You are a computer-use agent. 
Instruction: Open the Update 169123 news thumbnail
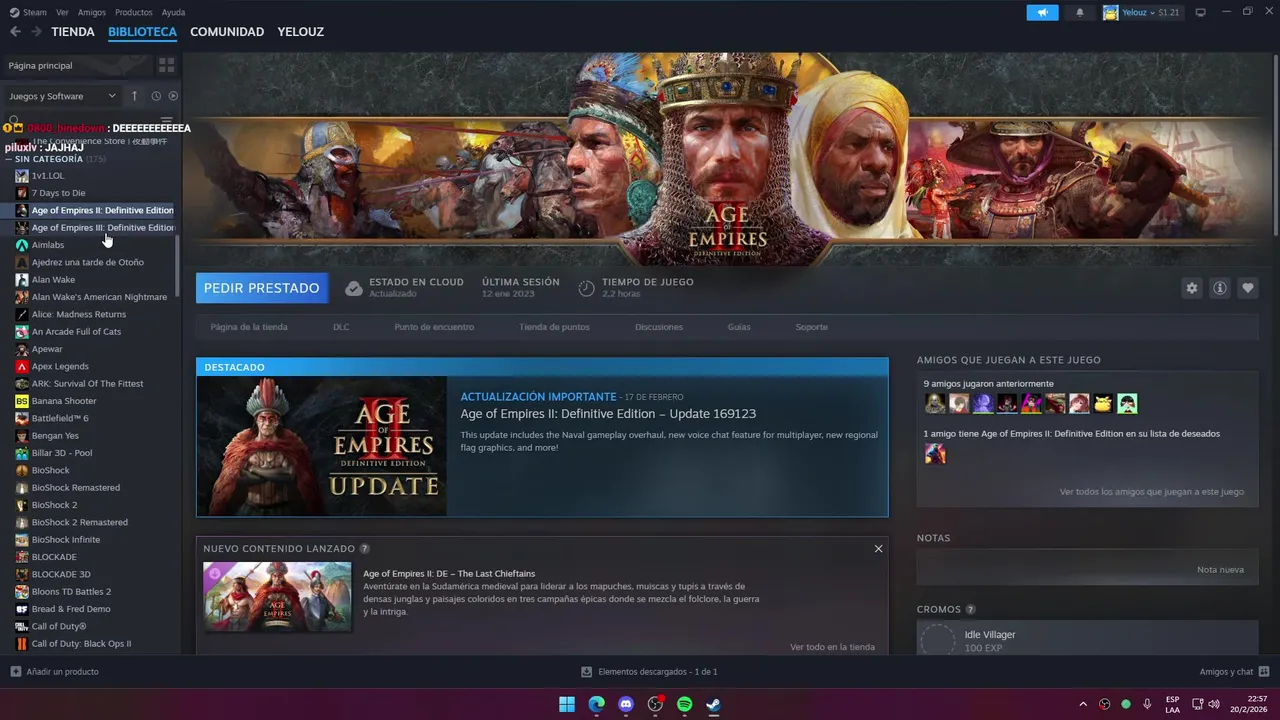coord(322,446)
